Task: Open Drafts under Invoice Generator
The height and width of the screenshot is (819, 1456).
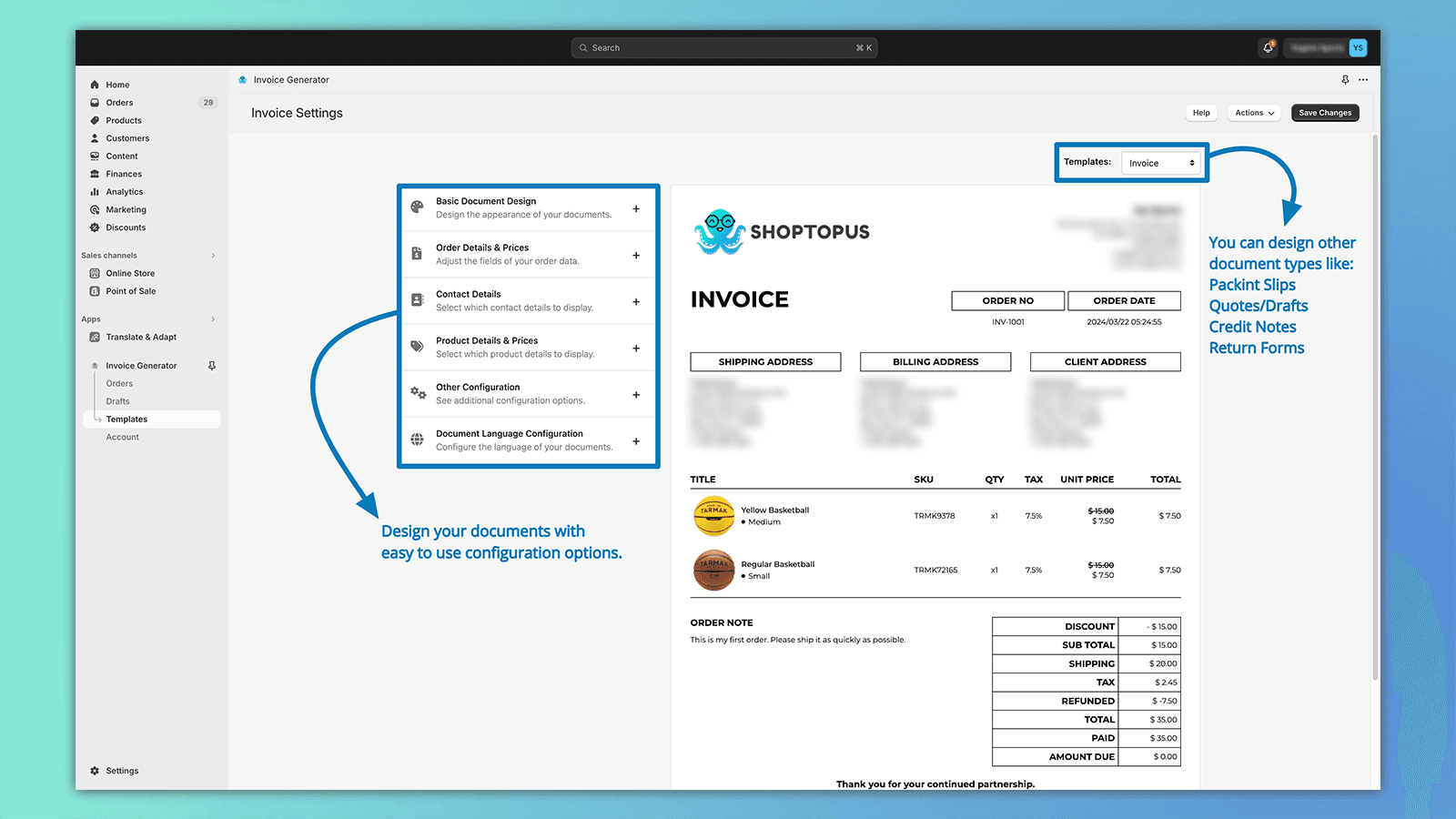Action: (117, 401)
